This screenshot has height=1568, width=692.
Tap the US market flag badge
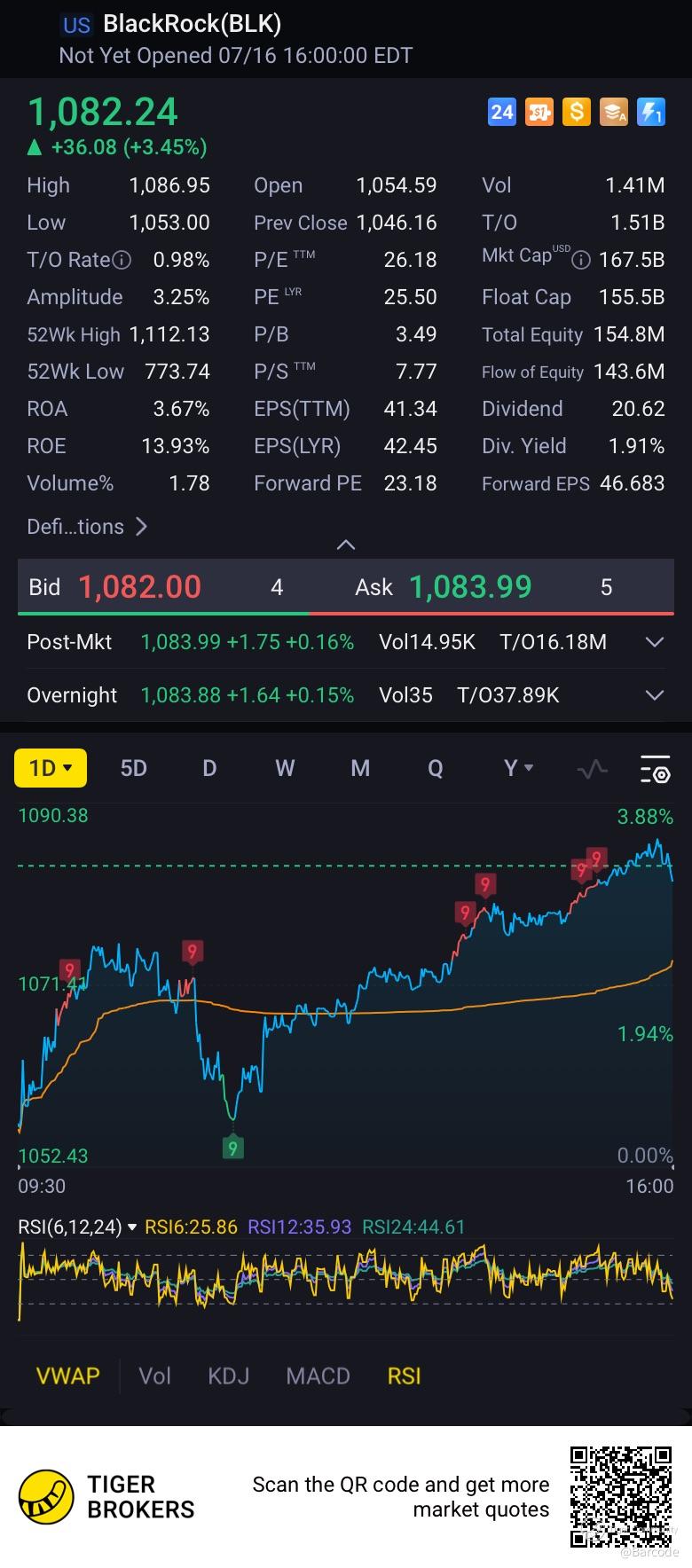point(76,25)
